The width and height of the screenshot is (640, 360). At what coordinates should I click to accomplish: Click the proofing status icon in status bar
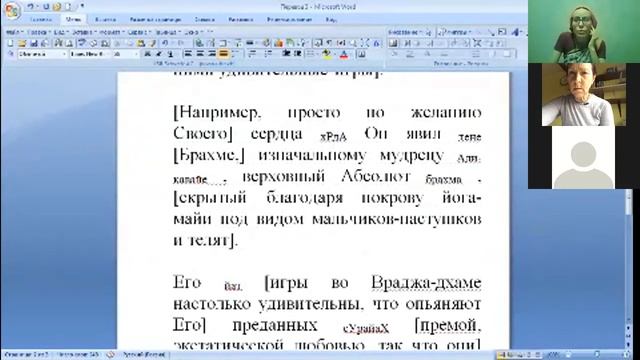[x=110, y=355]
